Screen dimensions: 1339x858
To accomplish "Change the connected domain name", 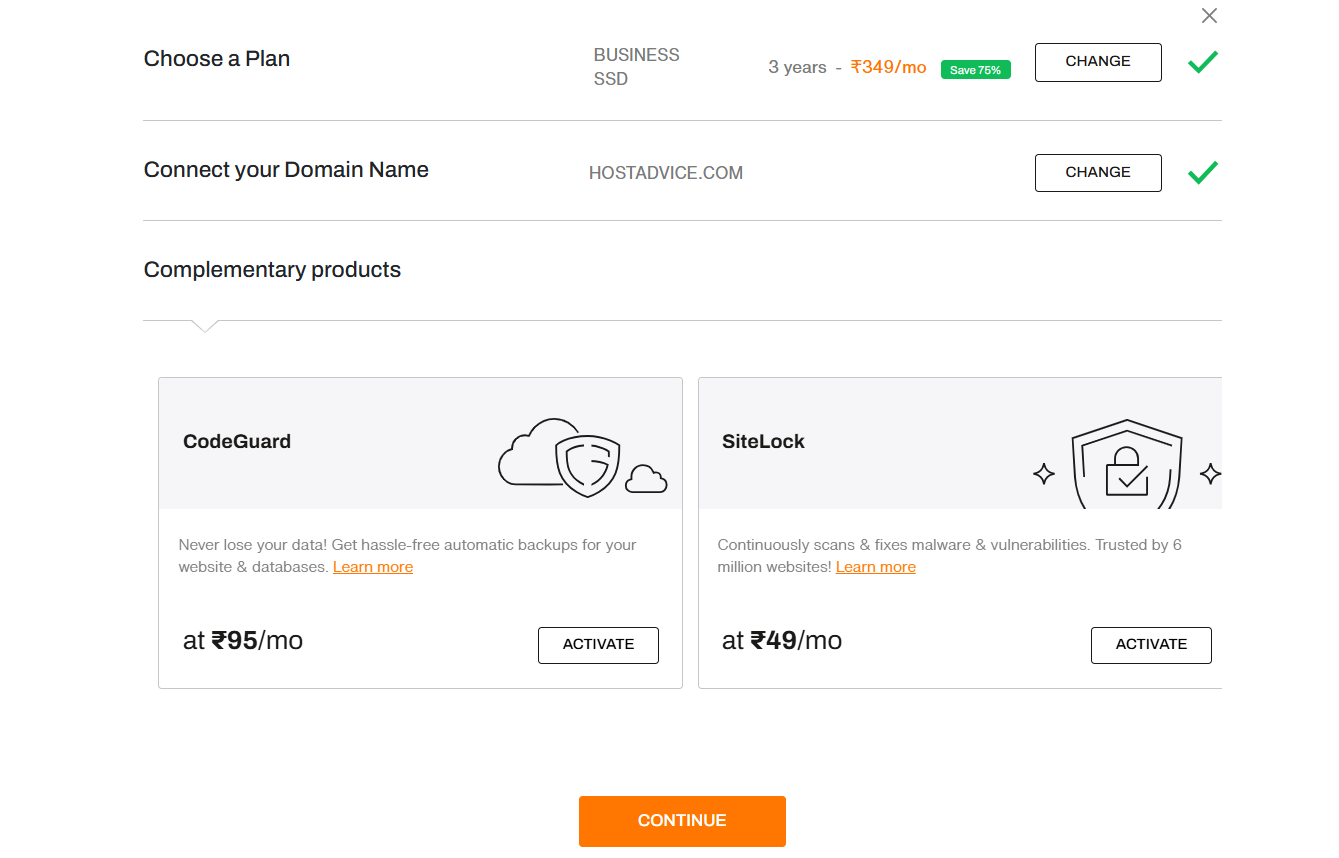I will tap(1098, 172).
